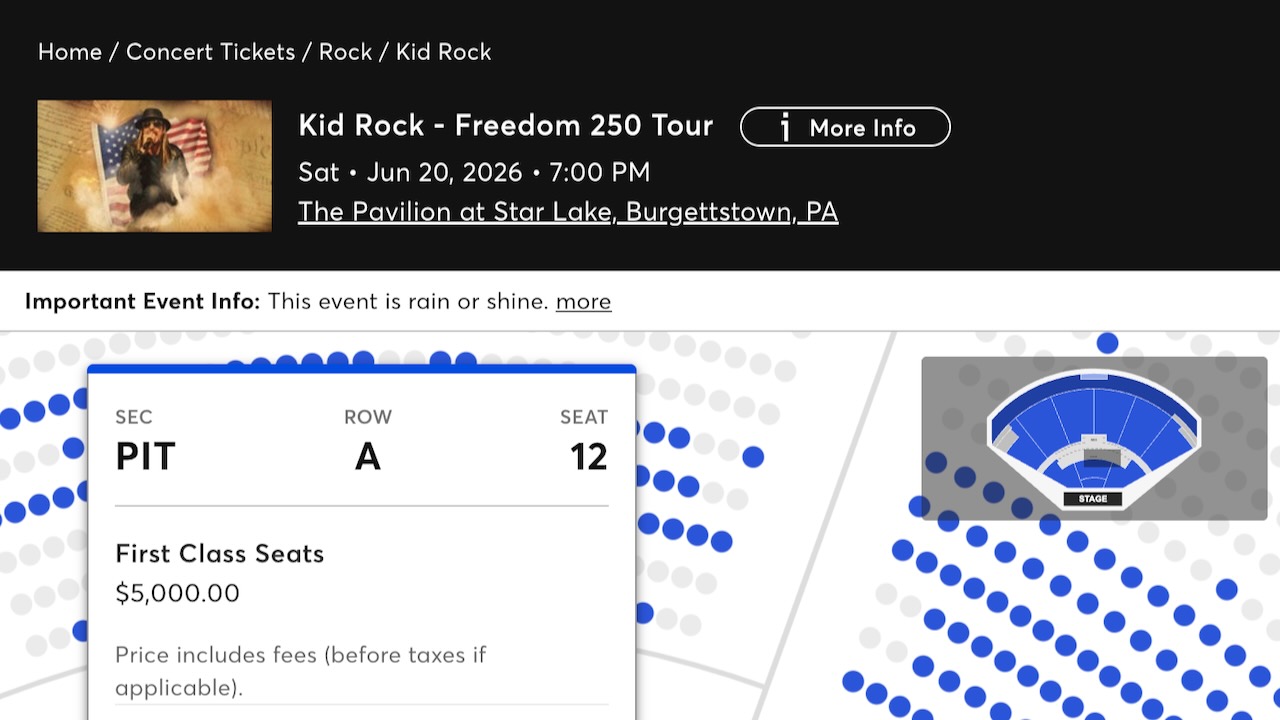Go to the Rock category breadcrumb

click(x=345, y=51)
